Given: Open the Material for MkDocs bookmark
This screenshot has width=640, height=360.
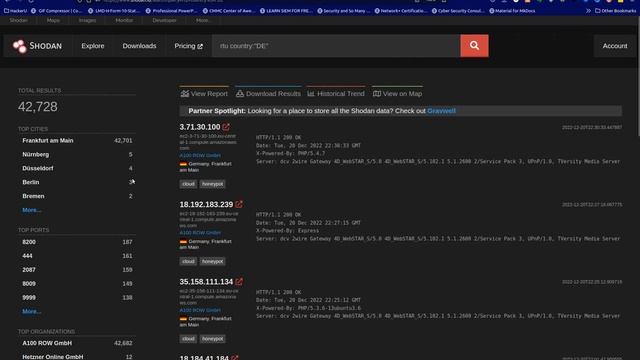Looking at the screenshot, I should click(x=512, y=11).
